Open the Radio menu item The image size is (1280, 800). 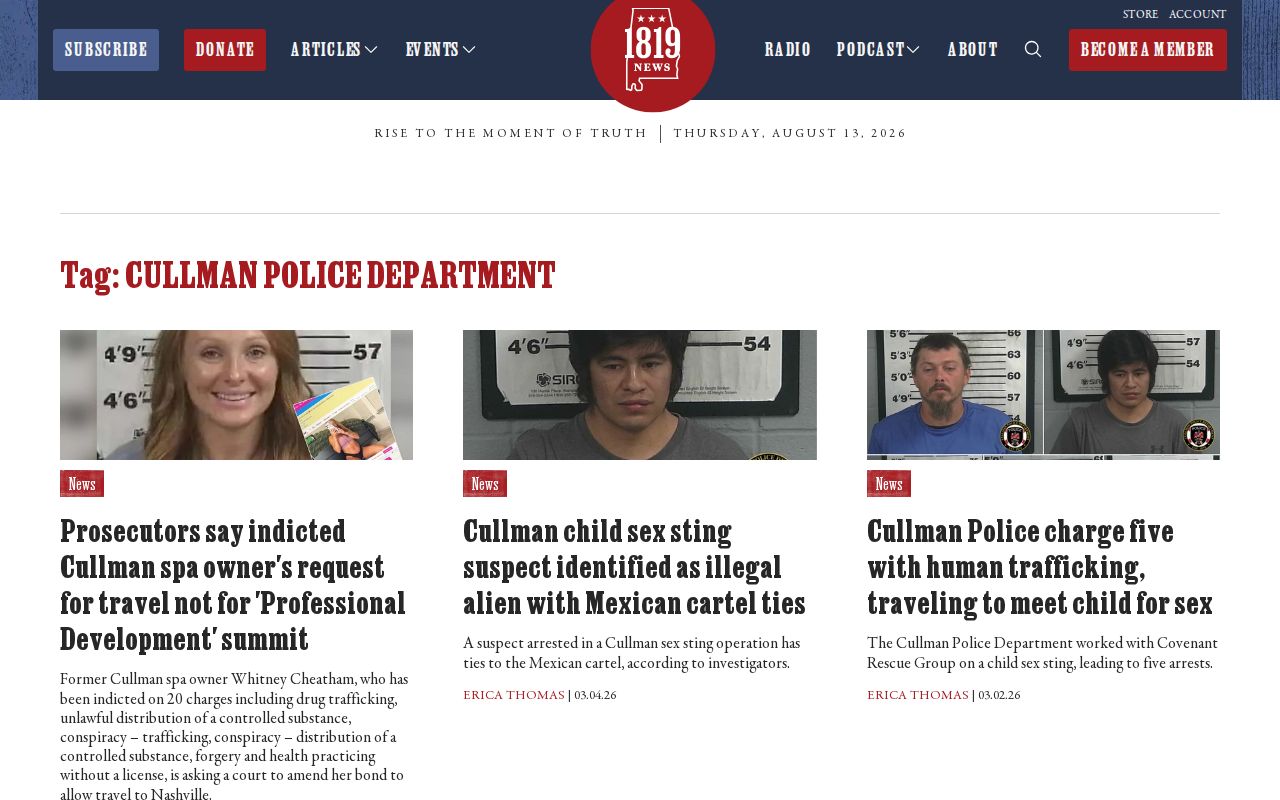pos(788,50)
